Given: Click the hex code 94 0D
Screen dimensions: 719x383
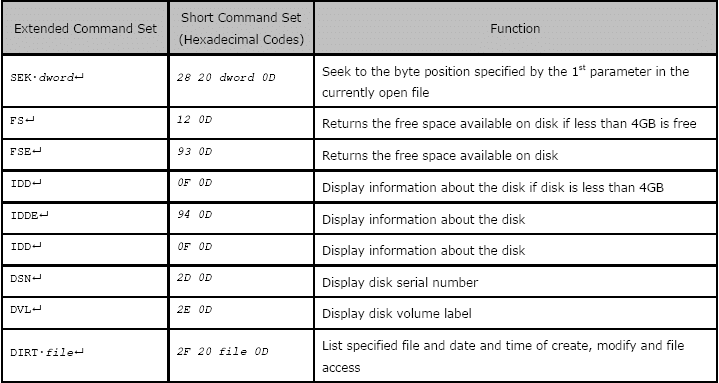Looking at the screenshot, I should pyautogui.click(x=194, y=215).
